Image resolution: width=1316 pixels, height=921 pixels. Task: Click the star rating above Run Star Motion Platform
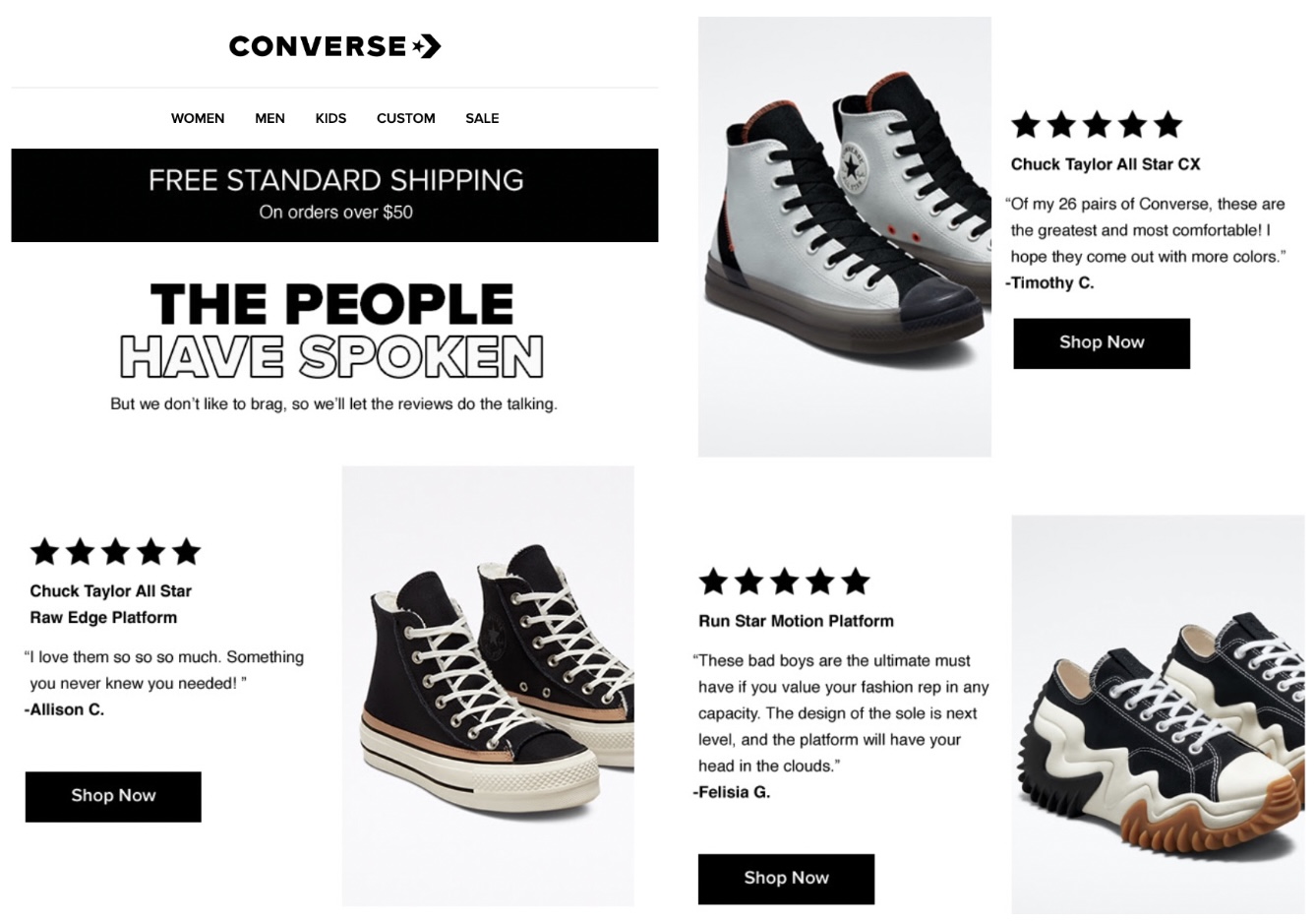point(784,582)
